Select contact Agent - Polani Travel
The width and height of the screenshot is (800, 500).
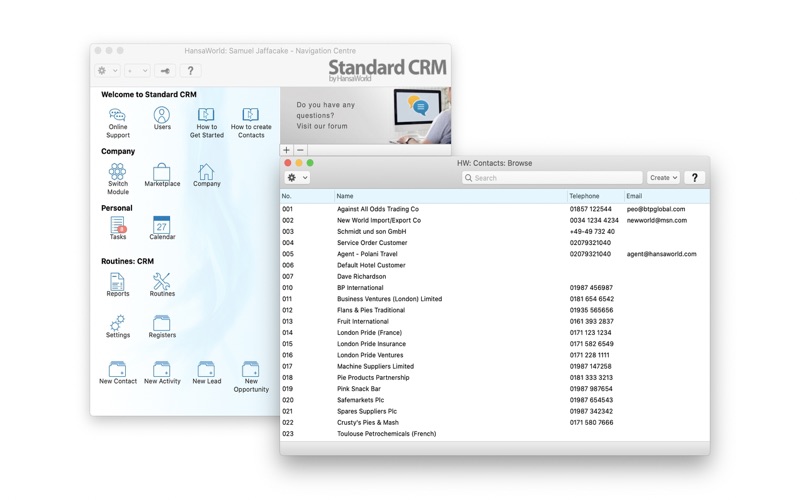coord(494,254)
